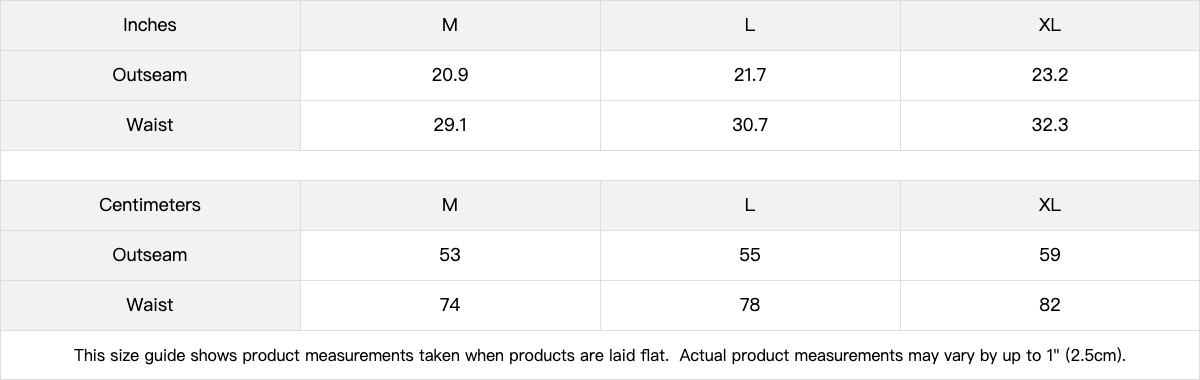Screen dimensions: 1200x380
Task: Click the 30.7 waist value
Action: pos(750,125)
